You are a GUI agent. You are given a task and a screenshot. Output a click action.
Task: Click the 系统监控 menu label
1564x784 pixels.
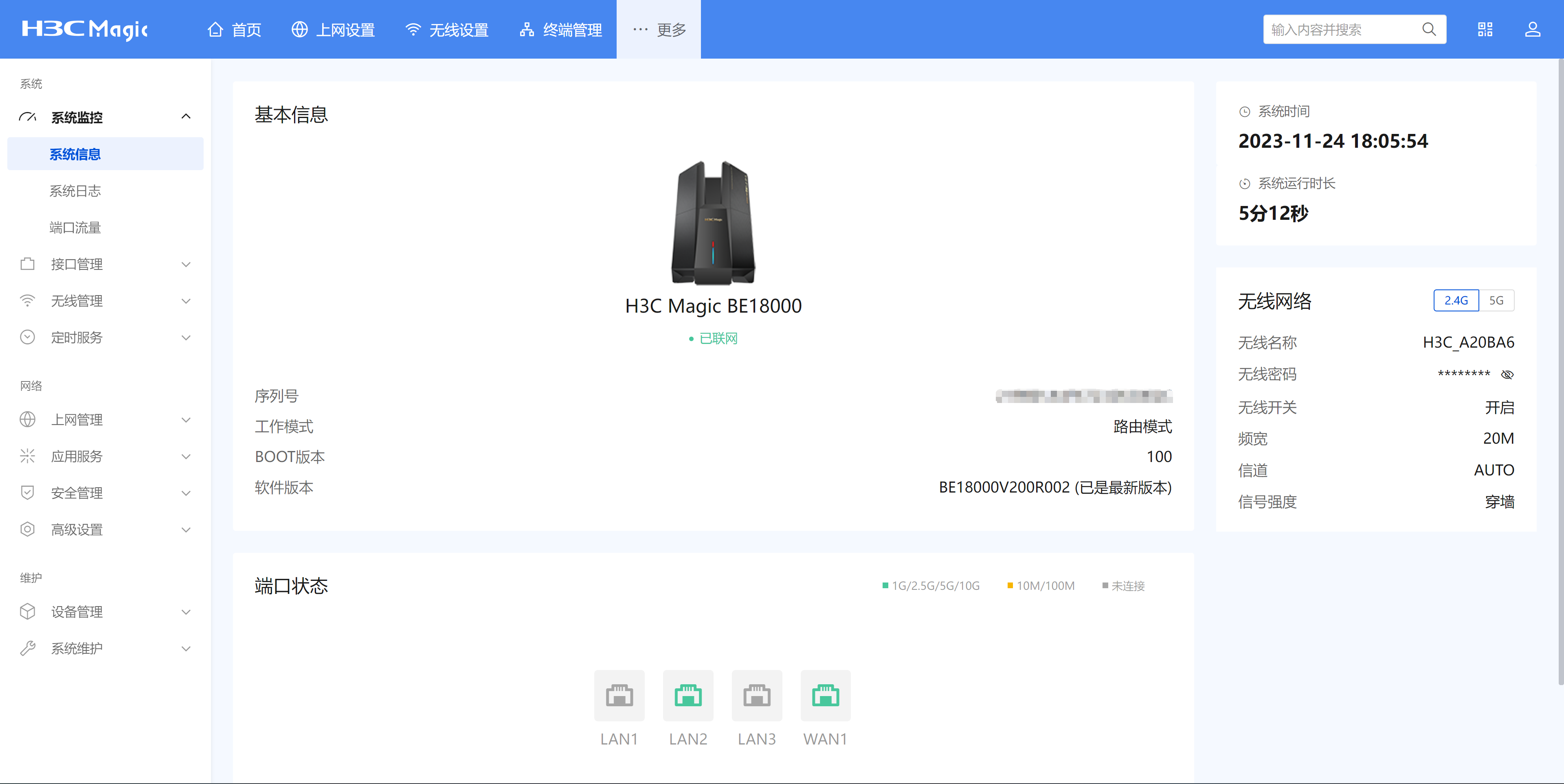(77, 117)
